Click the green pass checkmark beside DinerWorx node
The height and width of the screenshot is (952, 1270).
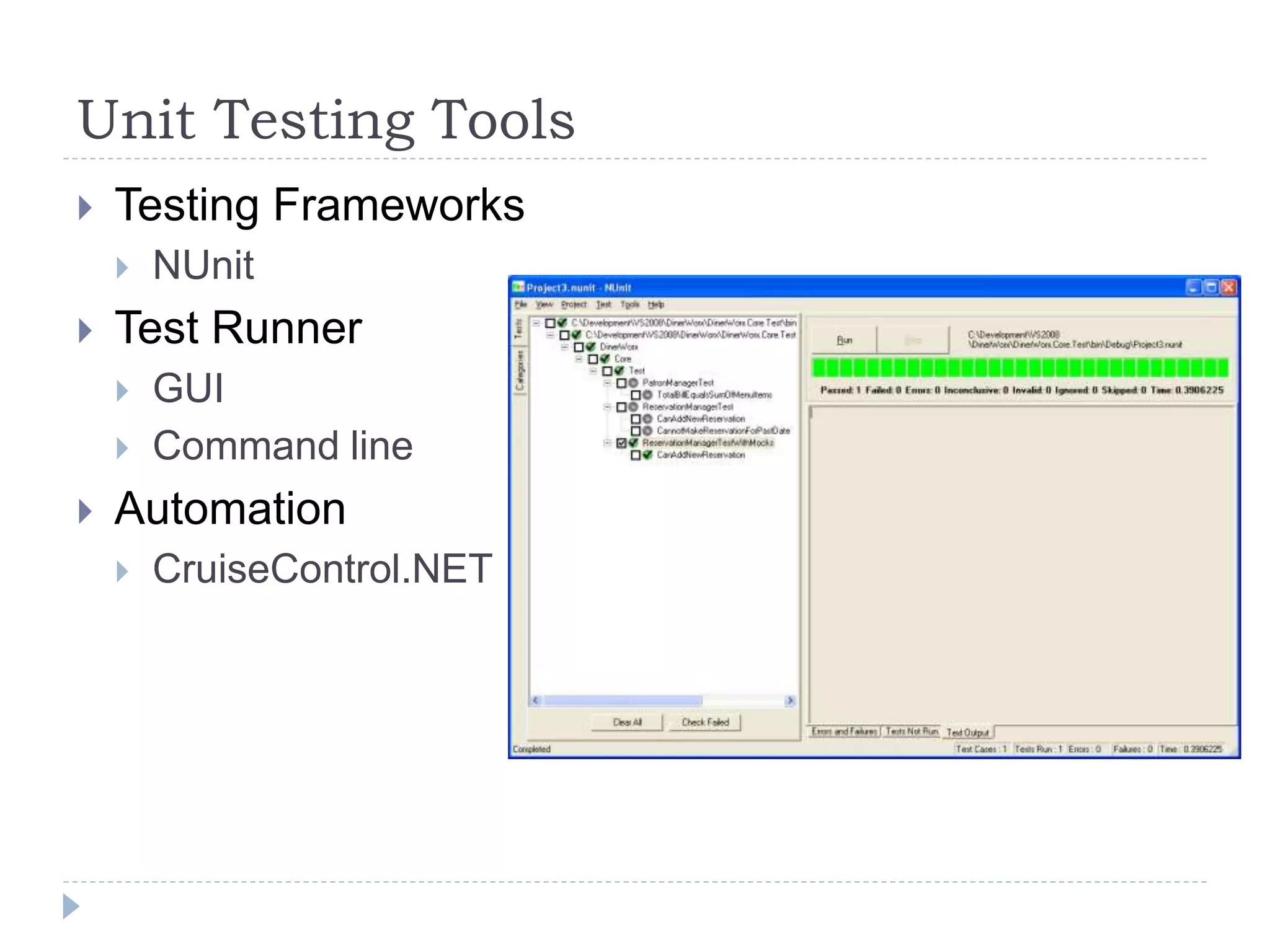coord(591,347)
